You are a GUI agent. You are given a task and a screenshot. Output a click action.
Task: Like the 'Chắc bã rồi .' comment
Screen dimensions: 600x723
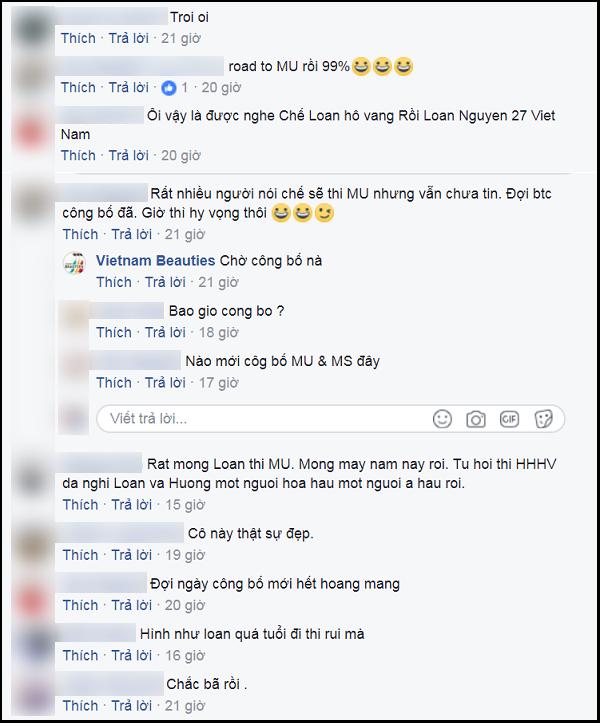(x=80, y=705)
